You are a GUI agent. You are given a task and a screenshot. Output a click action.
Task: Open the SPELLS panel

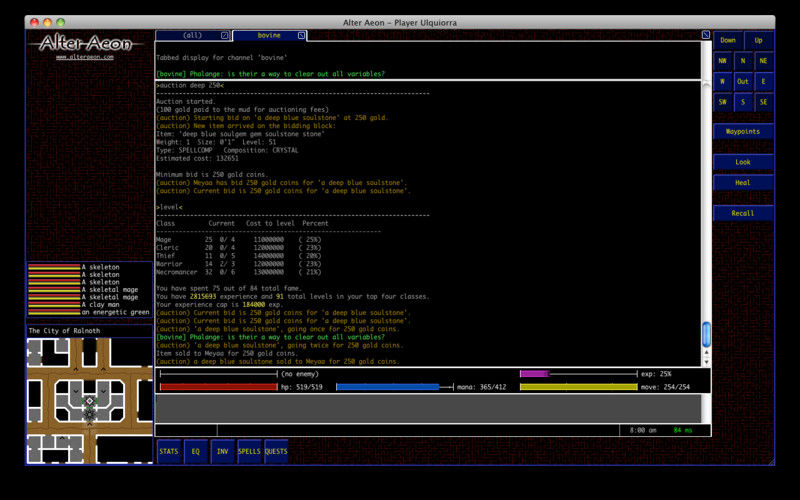click(x=249, y=452)
